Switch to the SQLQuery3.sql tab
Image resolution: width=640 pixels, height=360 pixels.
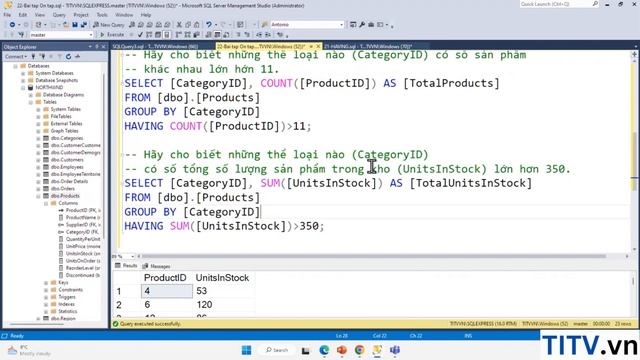(x=155, y=46)
